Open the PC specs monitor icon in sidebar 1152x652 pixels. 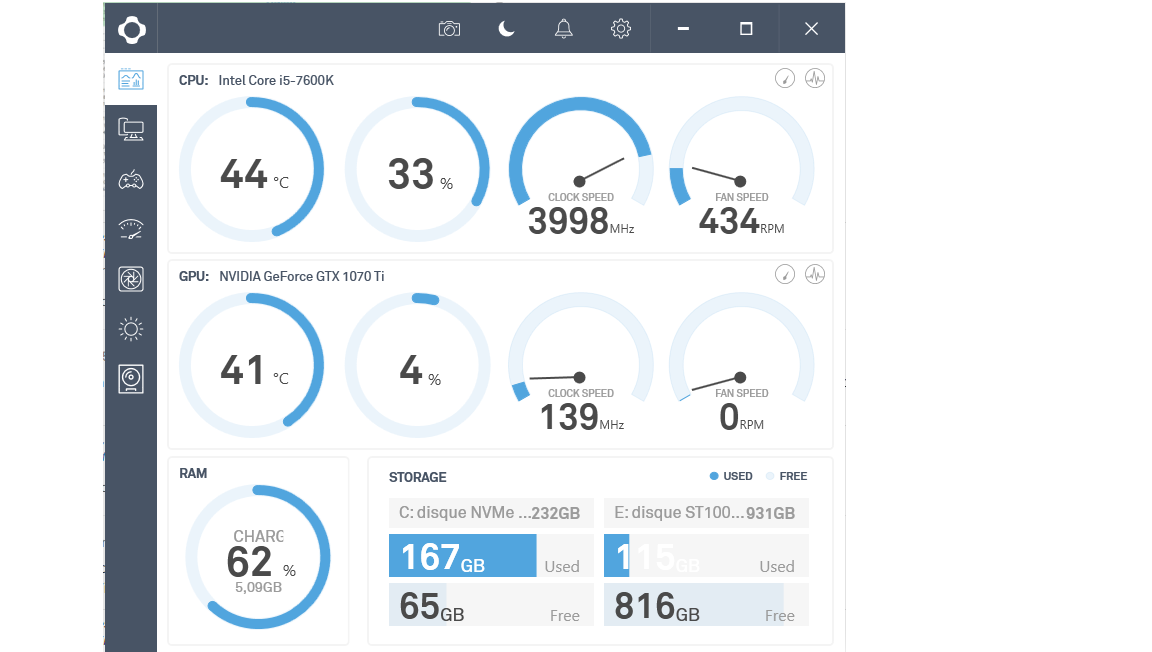click(131, 129)
